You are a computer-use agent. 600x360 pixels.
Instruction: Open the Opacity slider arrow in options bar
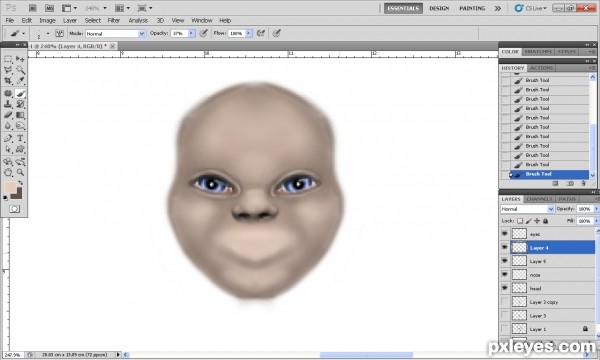pos(191,34)
